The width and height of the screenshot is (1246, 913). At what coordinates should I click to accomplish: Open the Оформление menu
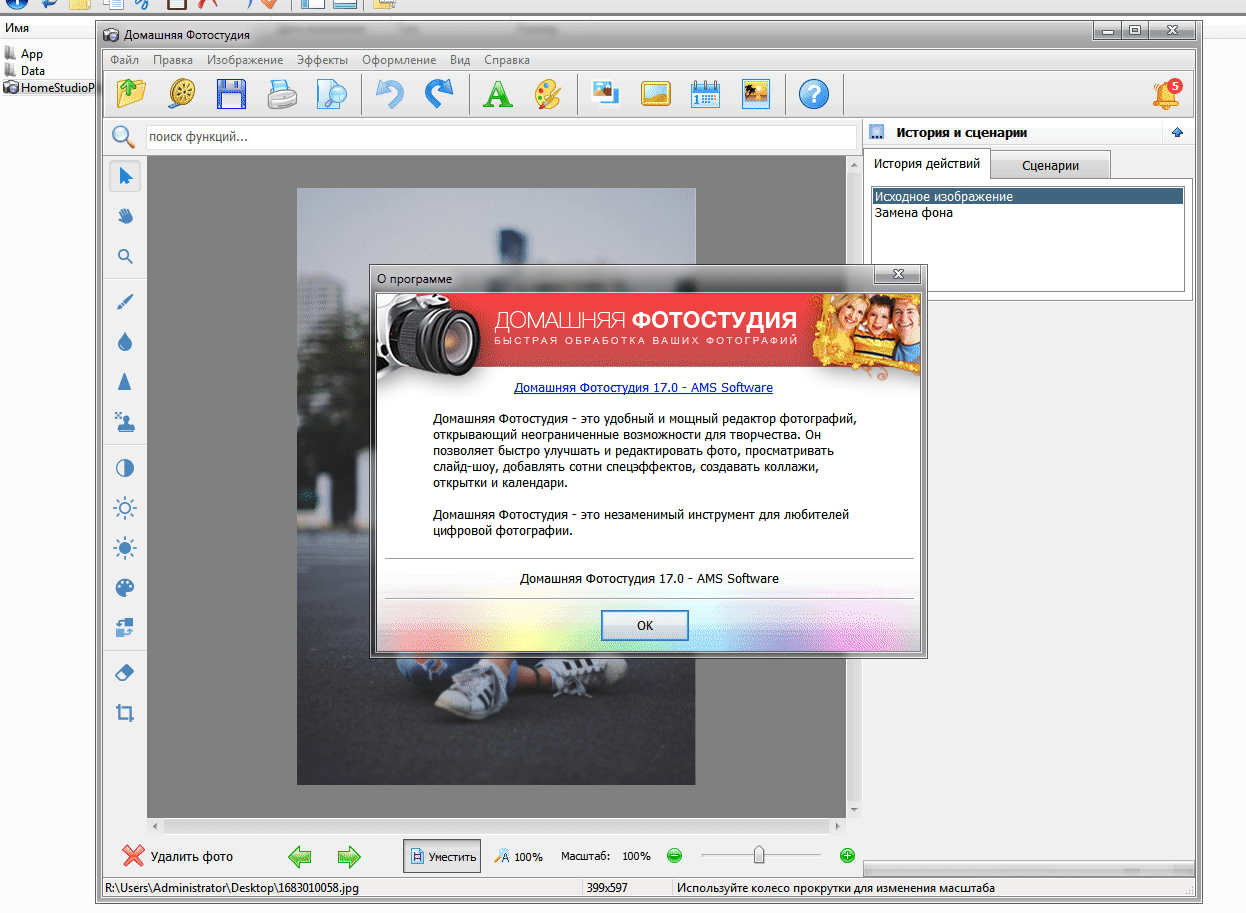pos(399,60)
